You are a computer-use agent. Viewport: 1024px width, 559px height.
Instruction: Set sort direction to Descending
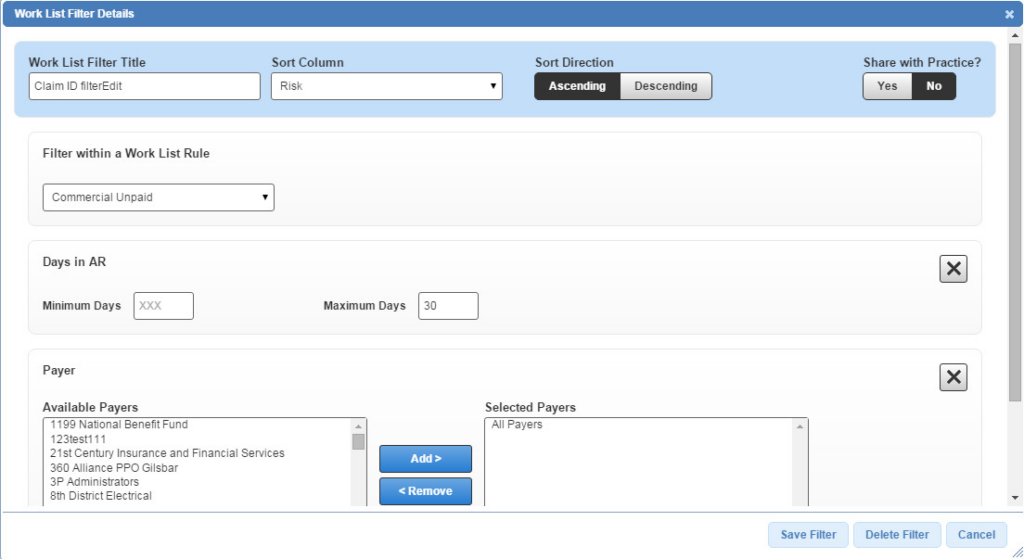click(665, 86)
